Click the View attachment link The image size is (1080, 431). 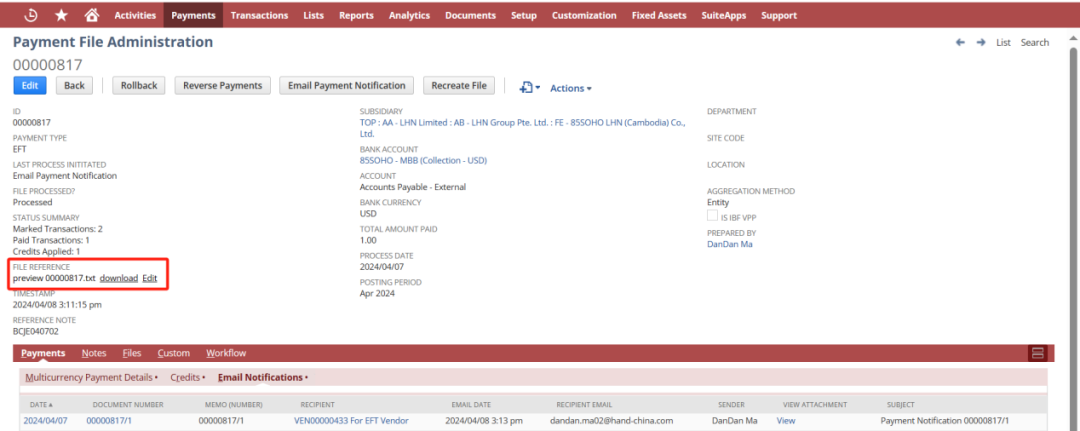[x=786, y=420]
